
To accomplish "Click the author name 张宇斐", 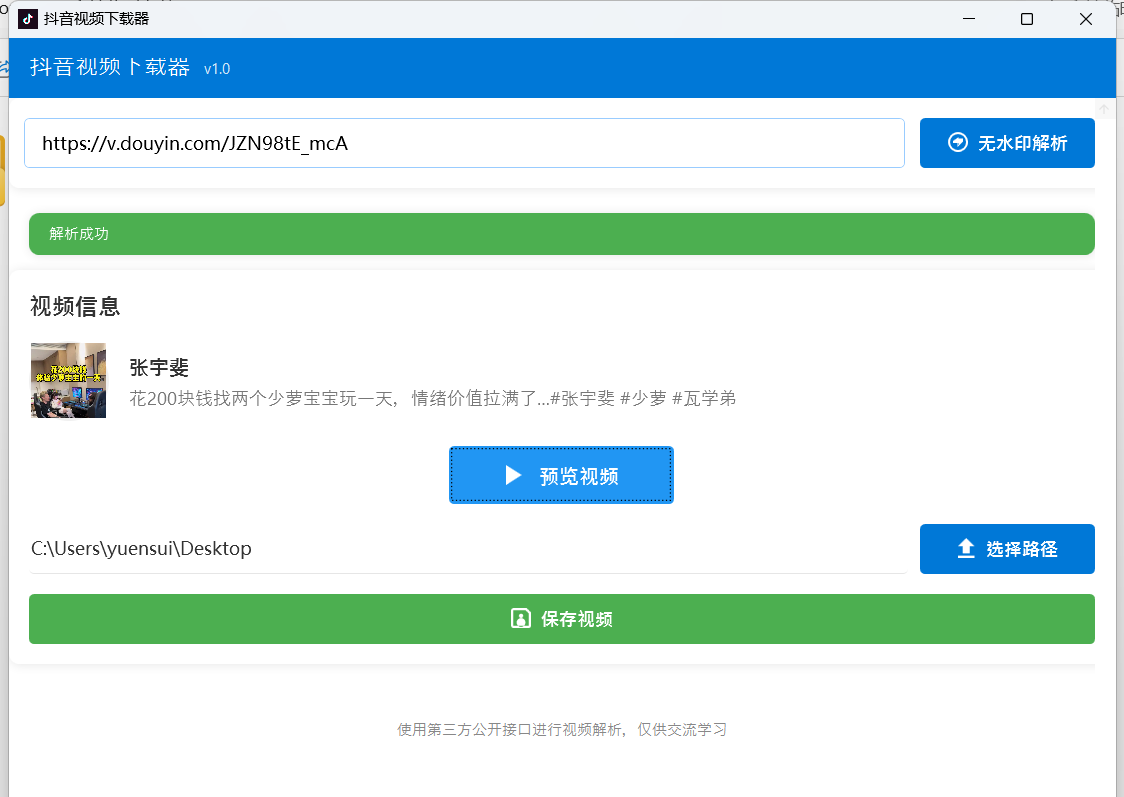I will click(x=159, y=368).
